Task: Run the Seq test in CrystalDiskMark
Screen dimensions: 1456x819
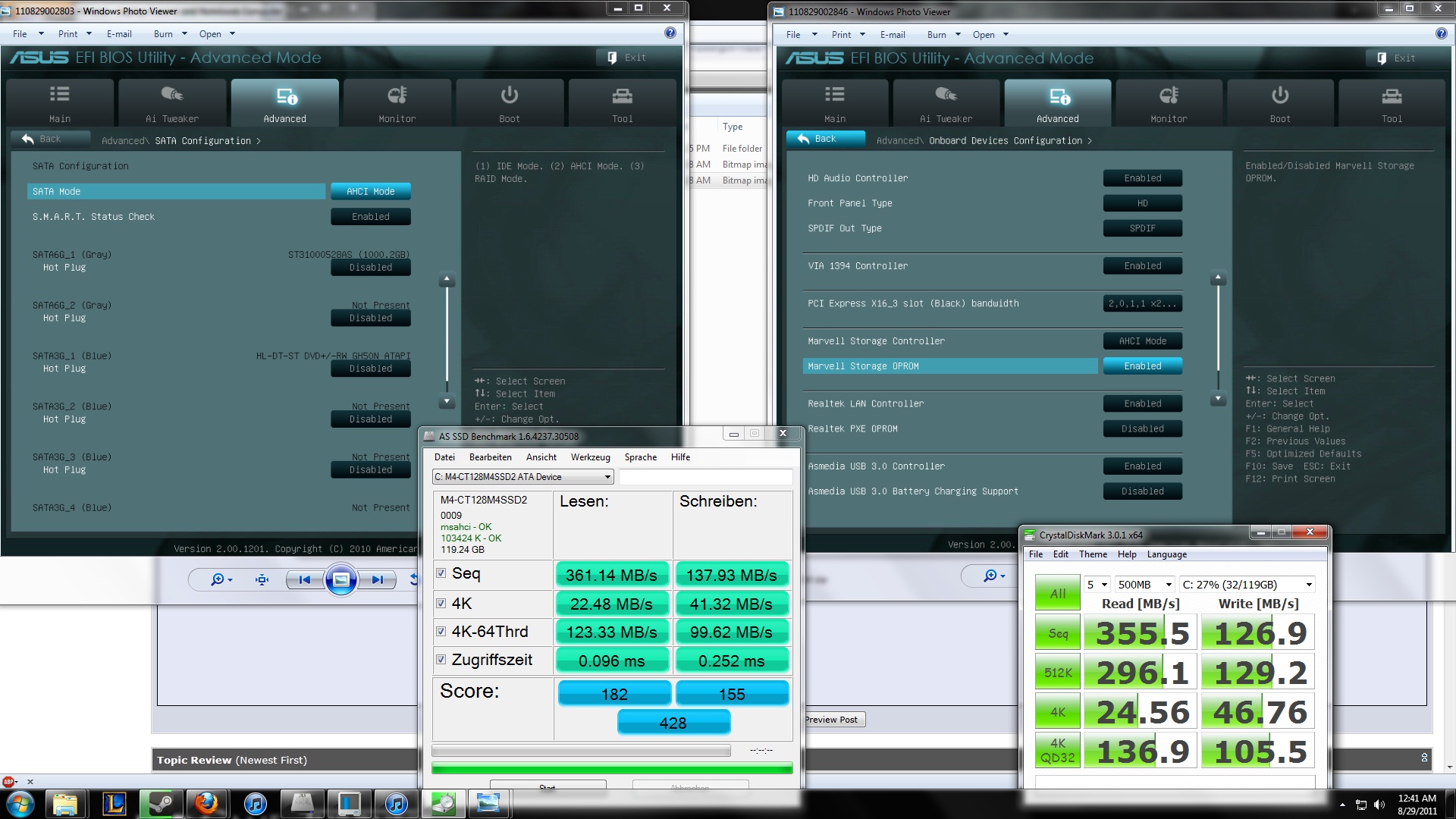Action: [x=1058, y=633]
